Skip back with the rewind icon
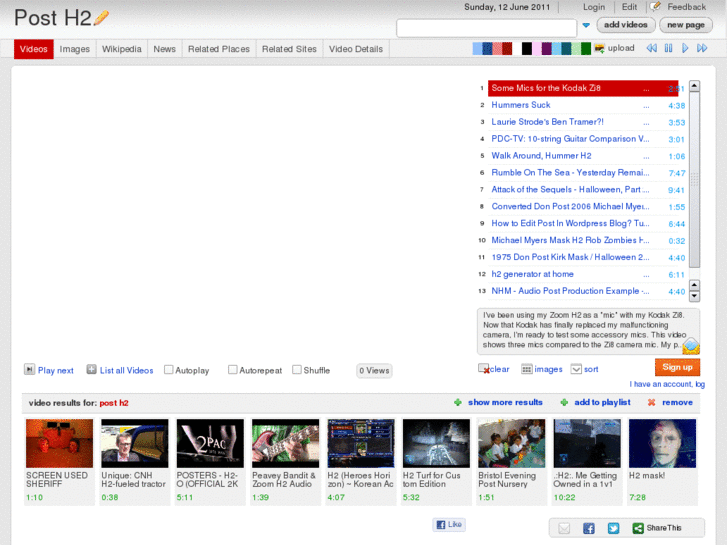 click(651, 48)
